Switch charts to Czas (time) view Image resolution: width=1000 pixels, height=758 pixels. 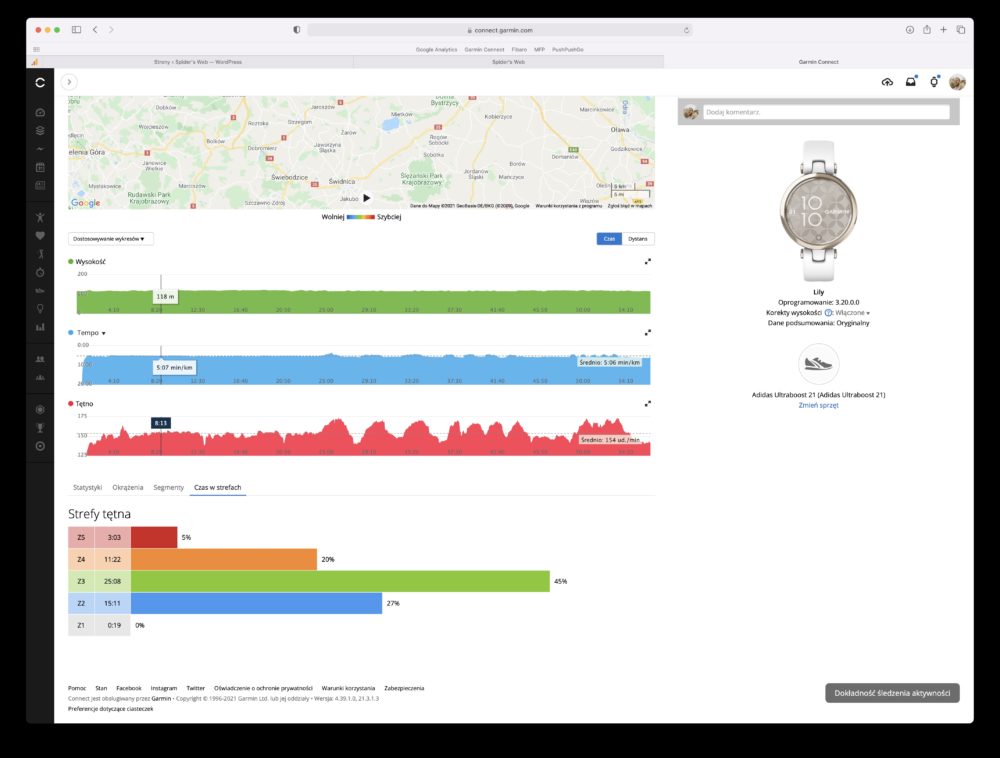point(609,239)
